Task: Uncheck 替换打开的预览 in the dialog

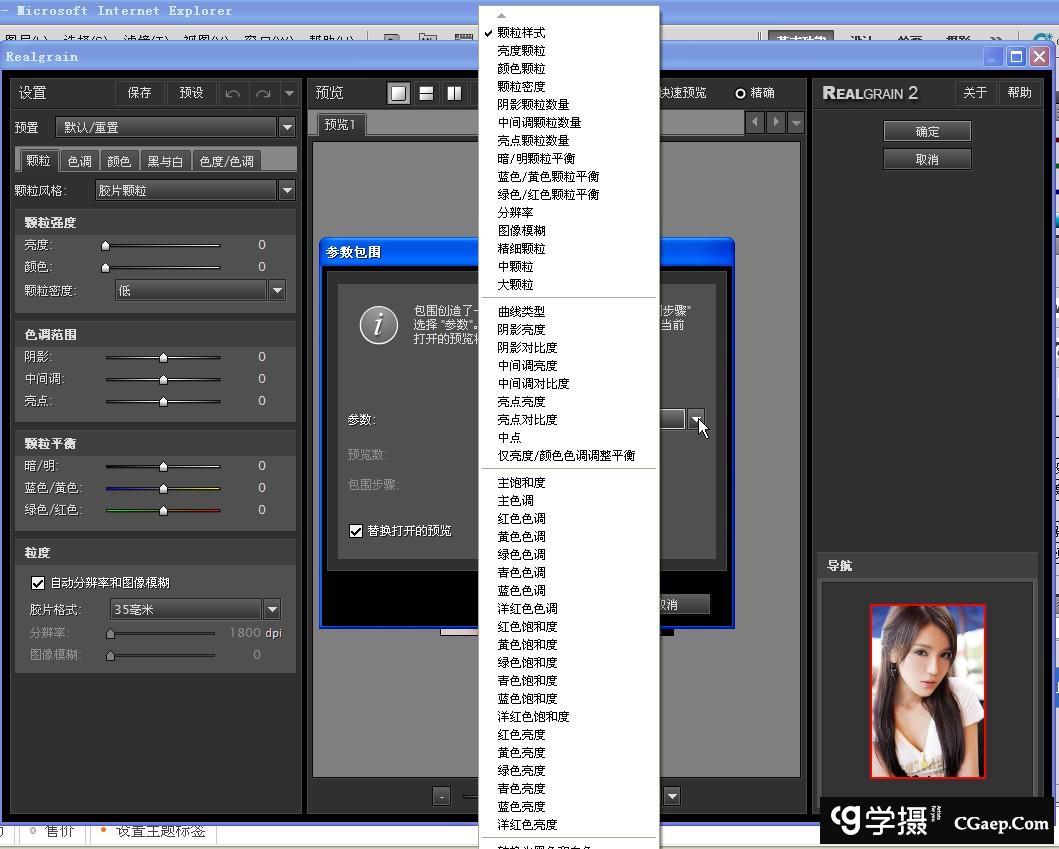Action: [356, 531]
